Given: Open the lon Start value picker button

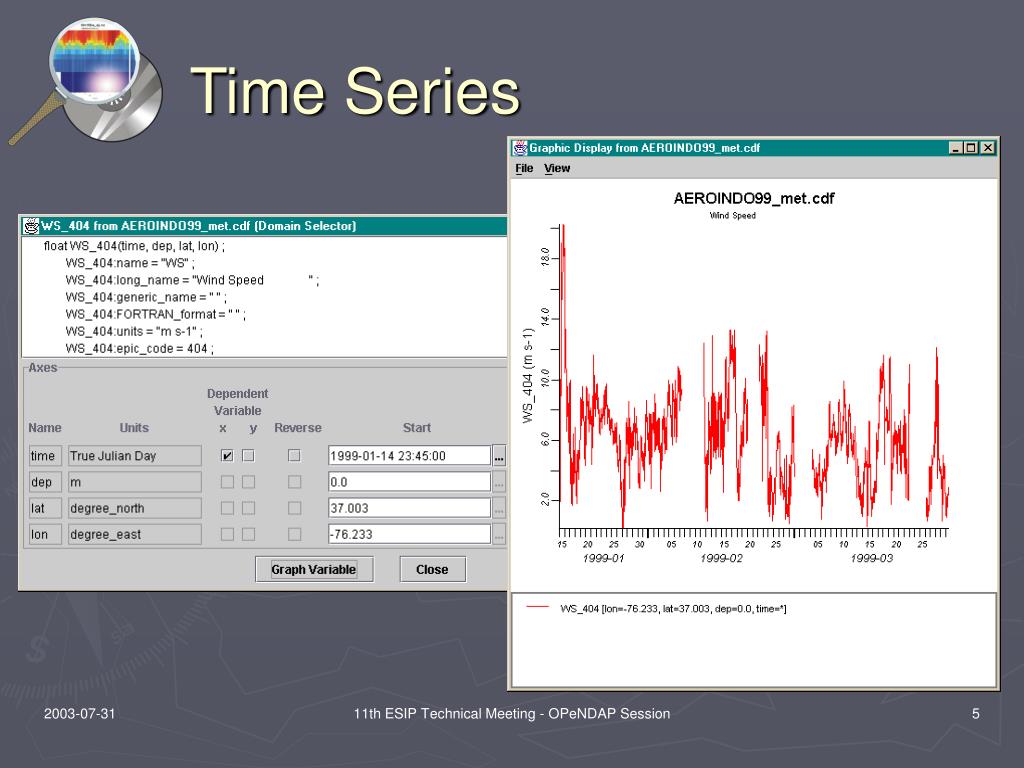Looking at the screenshot, I should click(499, 534).
